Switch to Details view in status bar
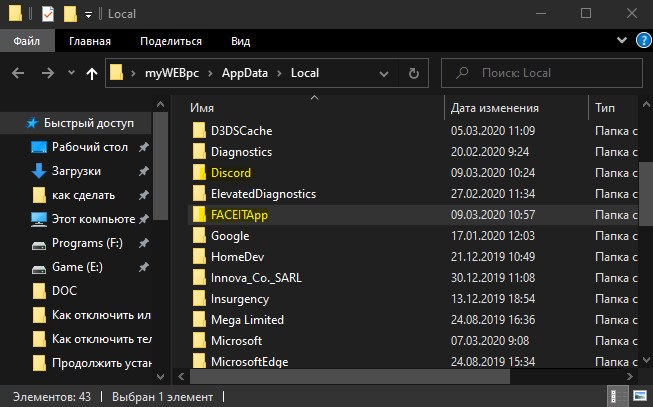This screenshot has width=653, height=407. [618, 396]
